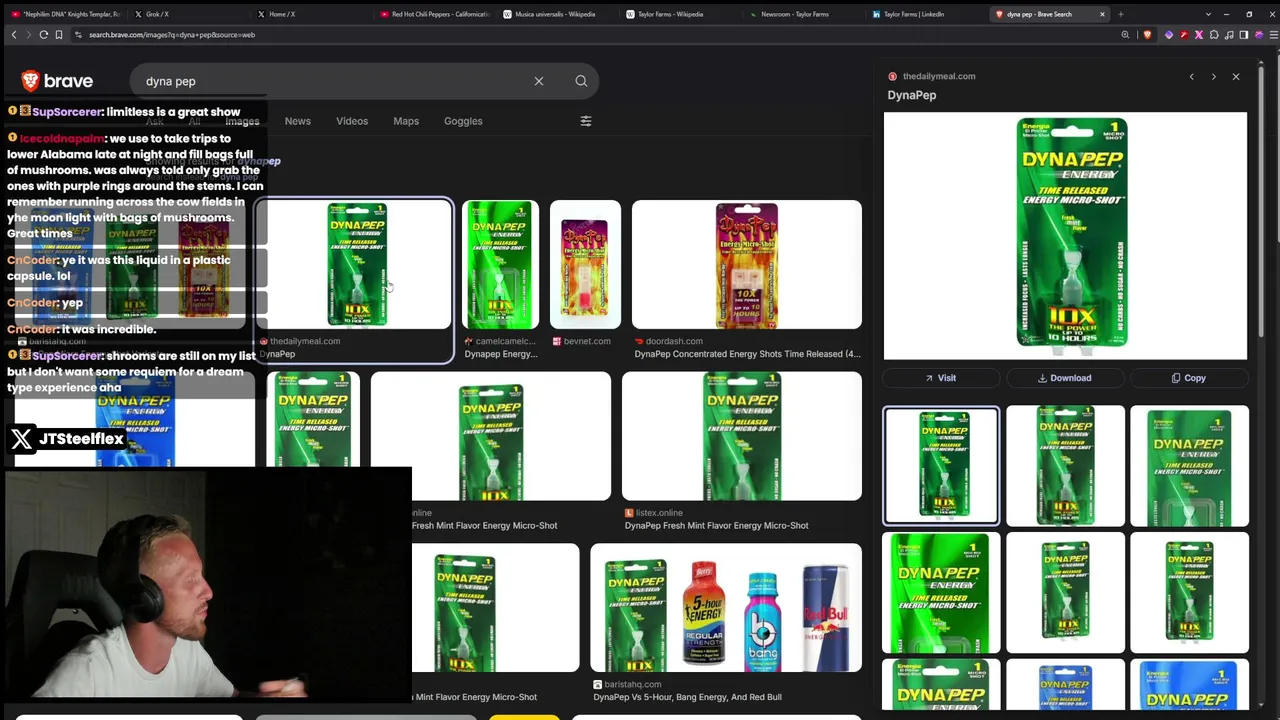The height and width of the screenshot is (720, 1280).
Task: Open the DynaPep vs 5-Hour comparison image
Action: pos(726,608)
